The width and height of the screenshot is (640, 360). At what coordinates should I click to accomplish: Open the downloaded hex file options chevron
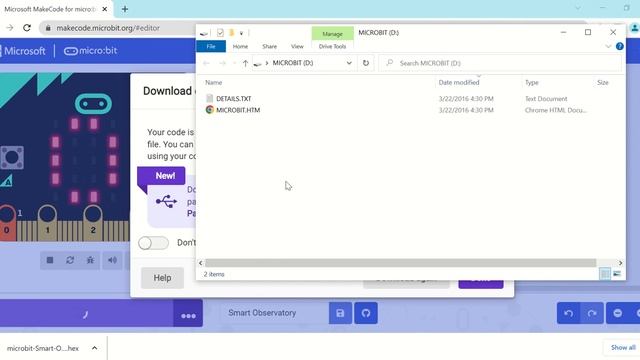pyautogui.click(x=94, y=348)
